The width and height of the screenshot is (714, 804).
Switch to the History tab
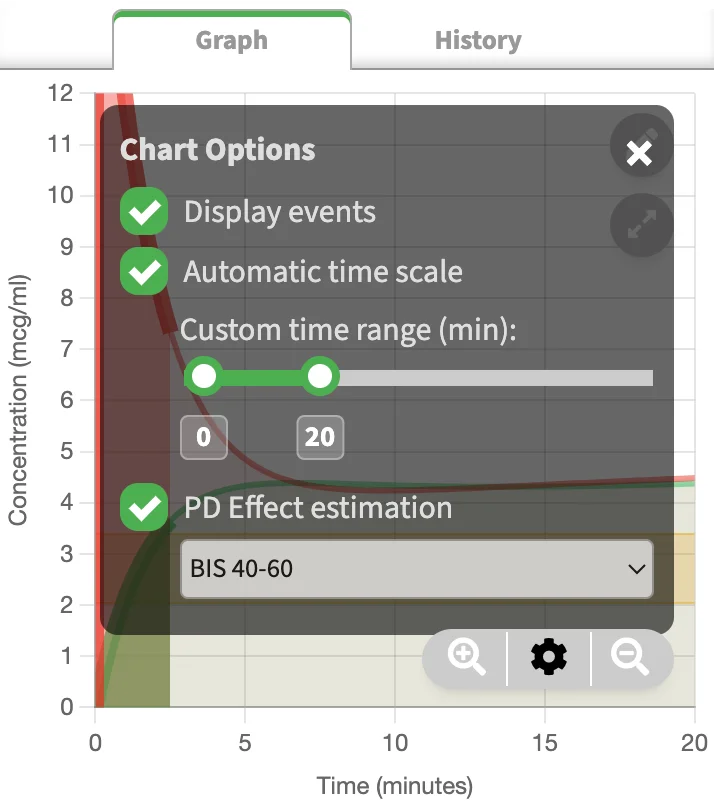click(478, 41)
